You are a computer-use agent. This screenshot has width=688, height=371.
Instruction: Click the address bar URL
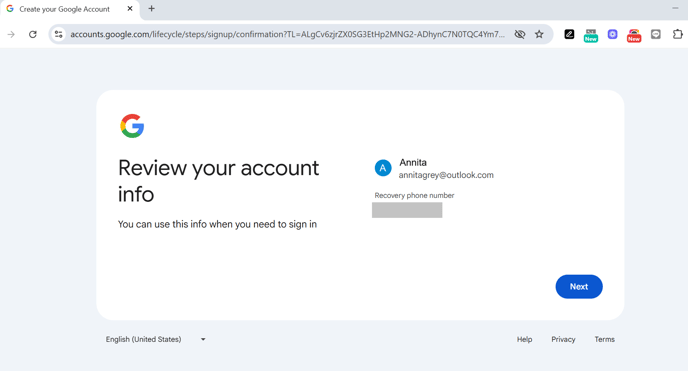click(287, 34)
